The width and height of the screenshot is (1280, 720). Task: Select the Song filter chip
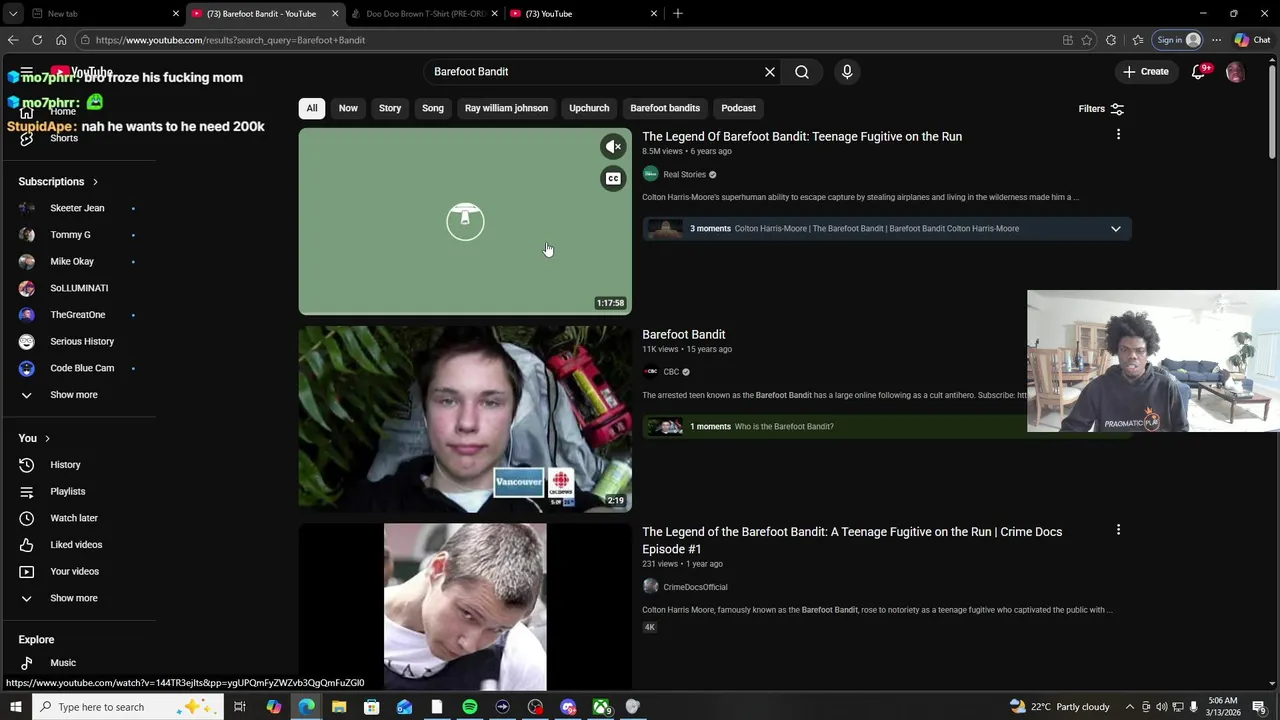click(x=433, y=108)
